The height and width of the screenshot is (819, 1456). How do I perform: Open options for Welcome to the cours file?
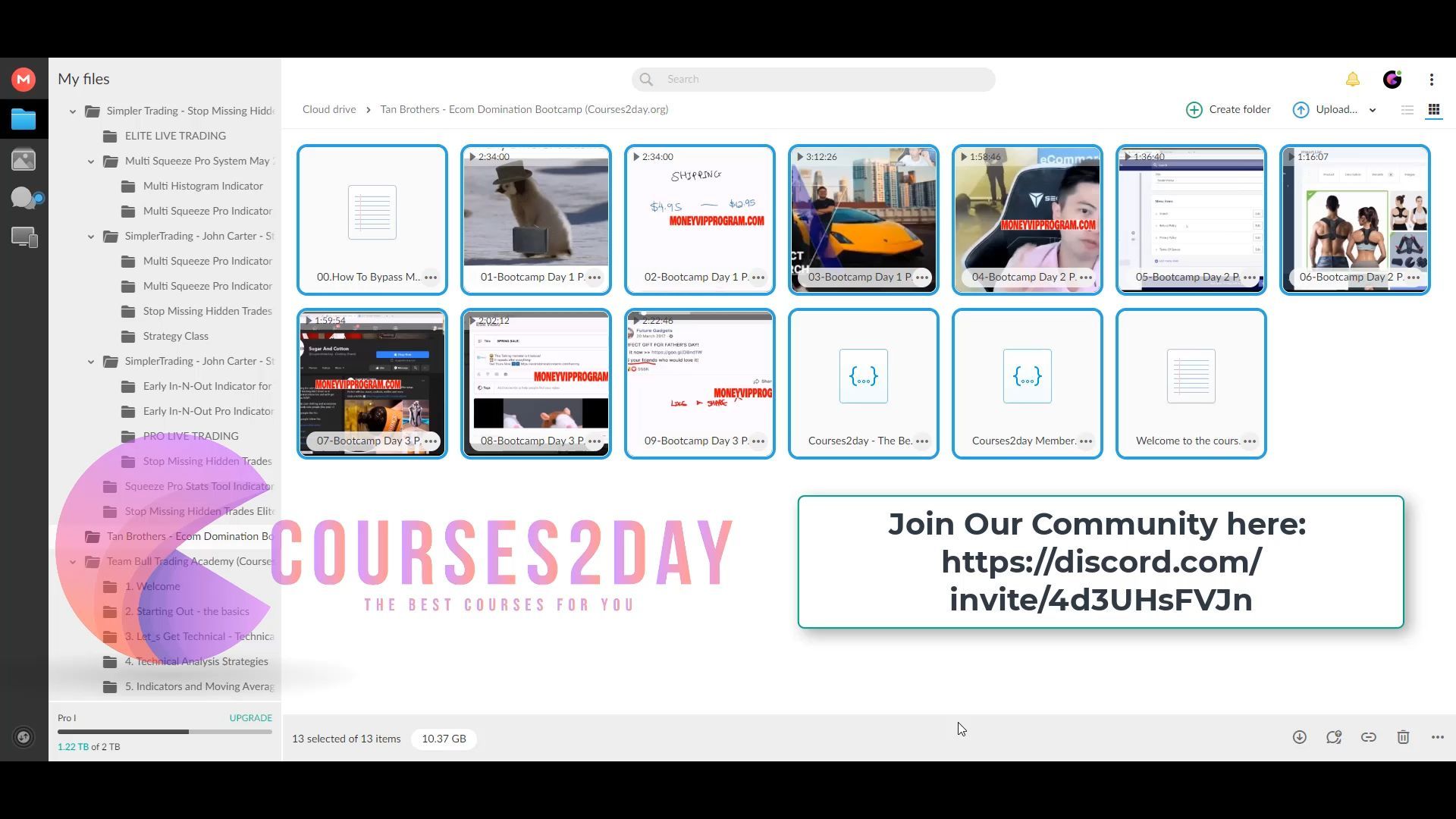(1250, 441)
